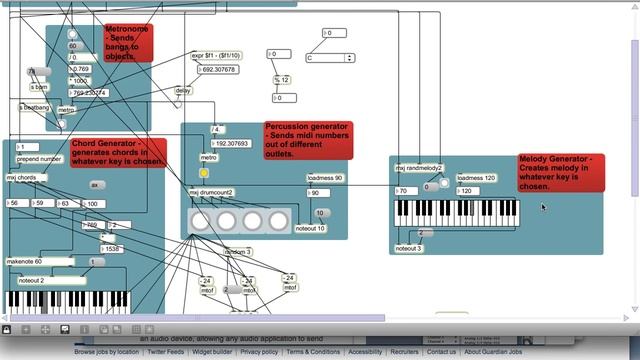Click the number box 120 in Melody Generator

468,191
